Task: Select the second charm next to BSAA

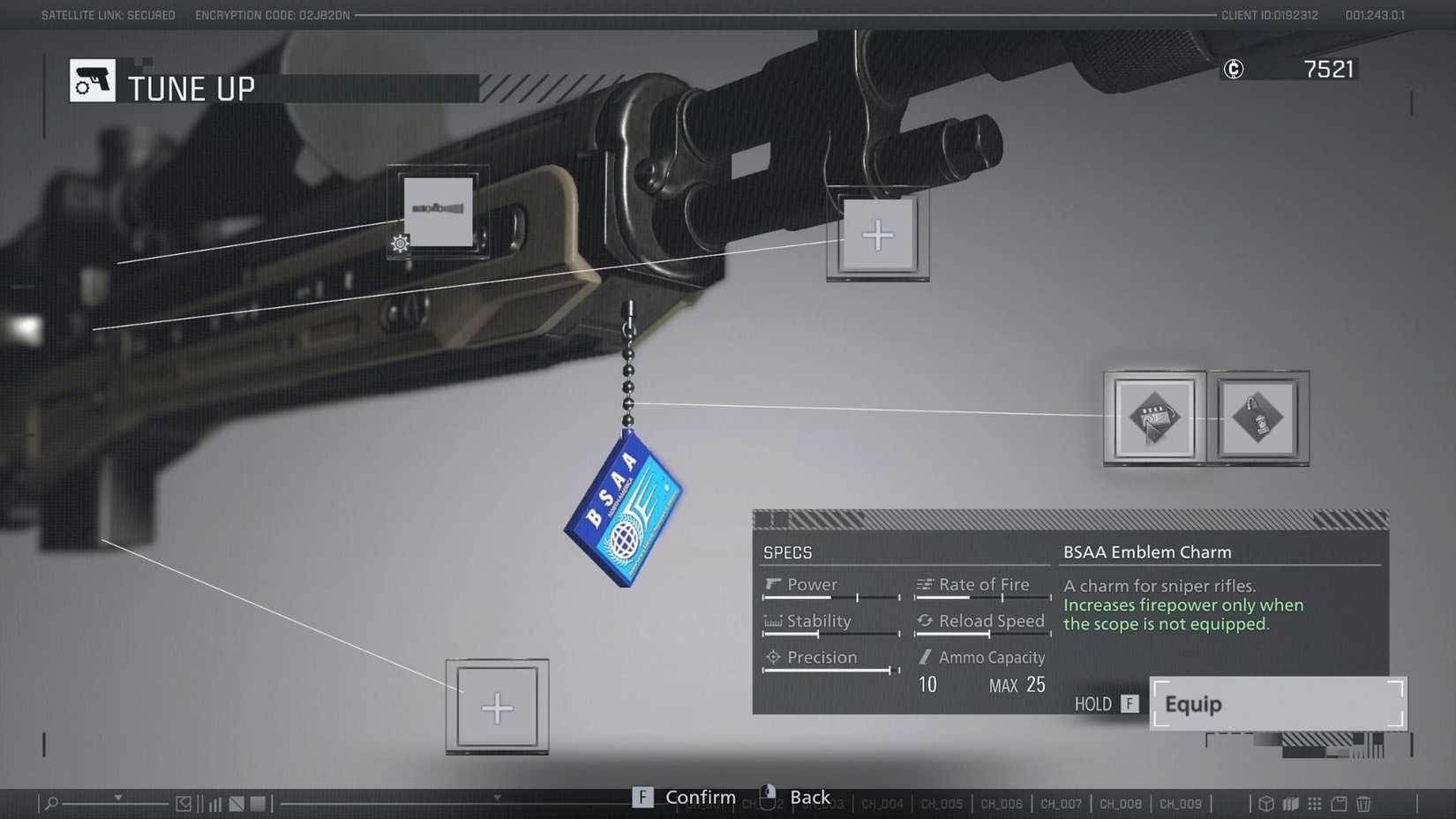Action: click(1257, 418)
